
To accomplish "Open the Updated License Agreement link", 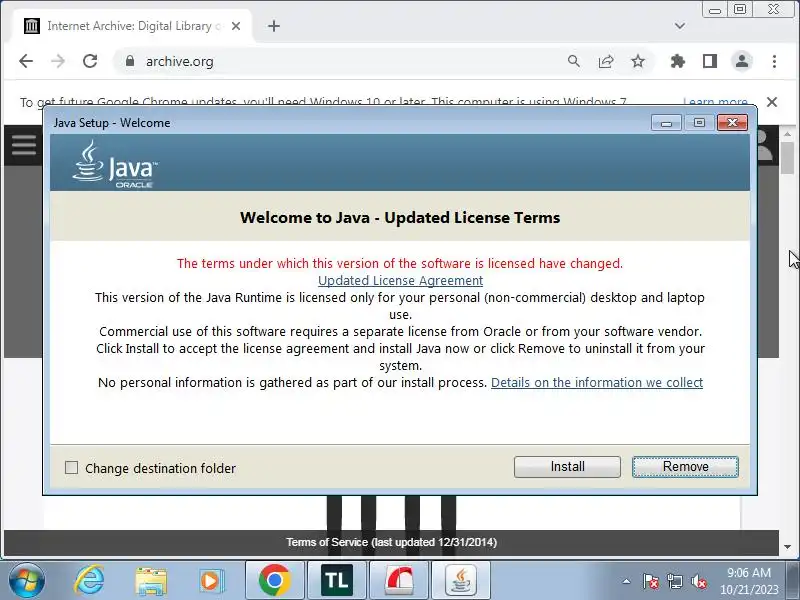I will pos(401,281).
